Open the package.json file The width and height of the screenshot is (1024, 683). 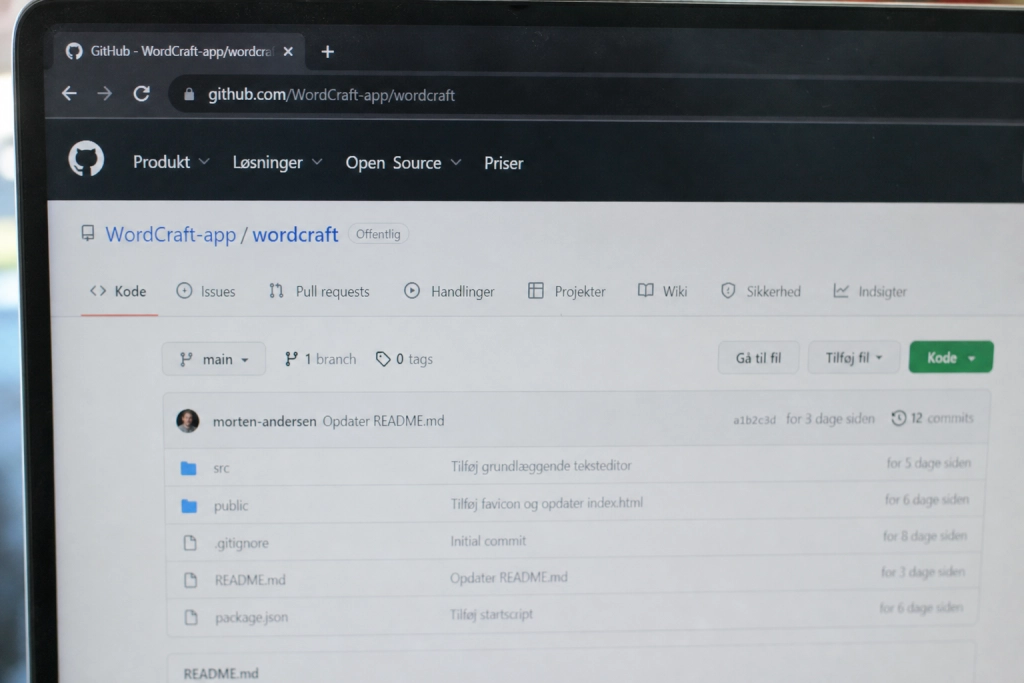pyautogui.click(x=251, y=617)
